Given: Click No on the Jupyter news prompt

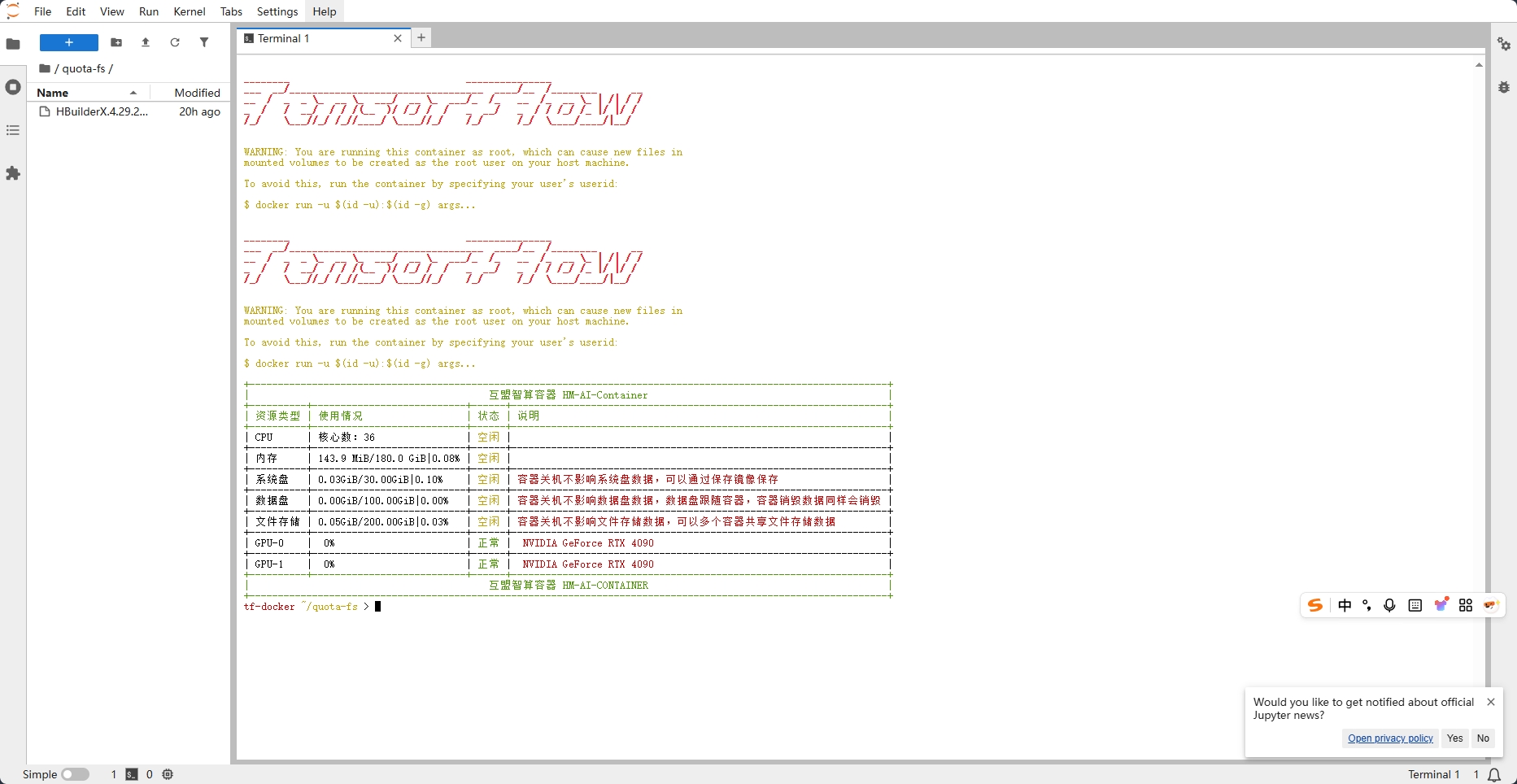Looking at the screenshot, I should [x=1483, y=738].
